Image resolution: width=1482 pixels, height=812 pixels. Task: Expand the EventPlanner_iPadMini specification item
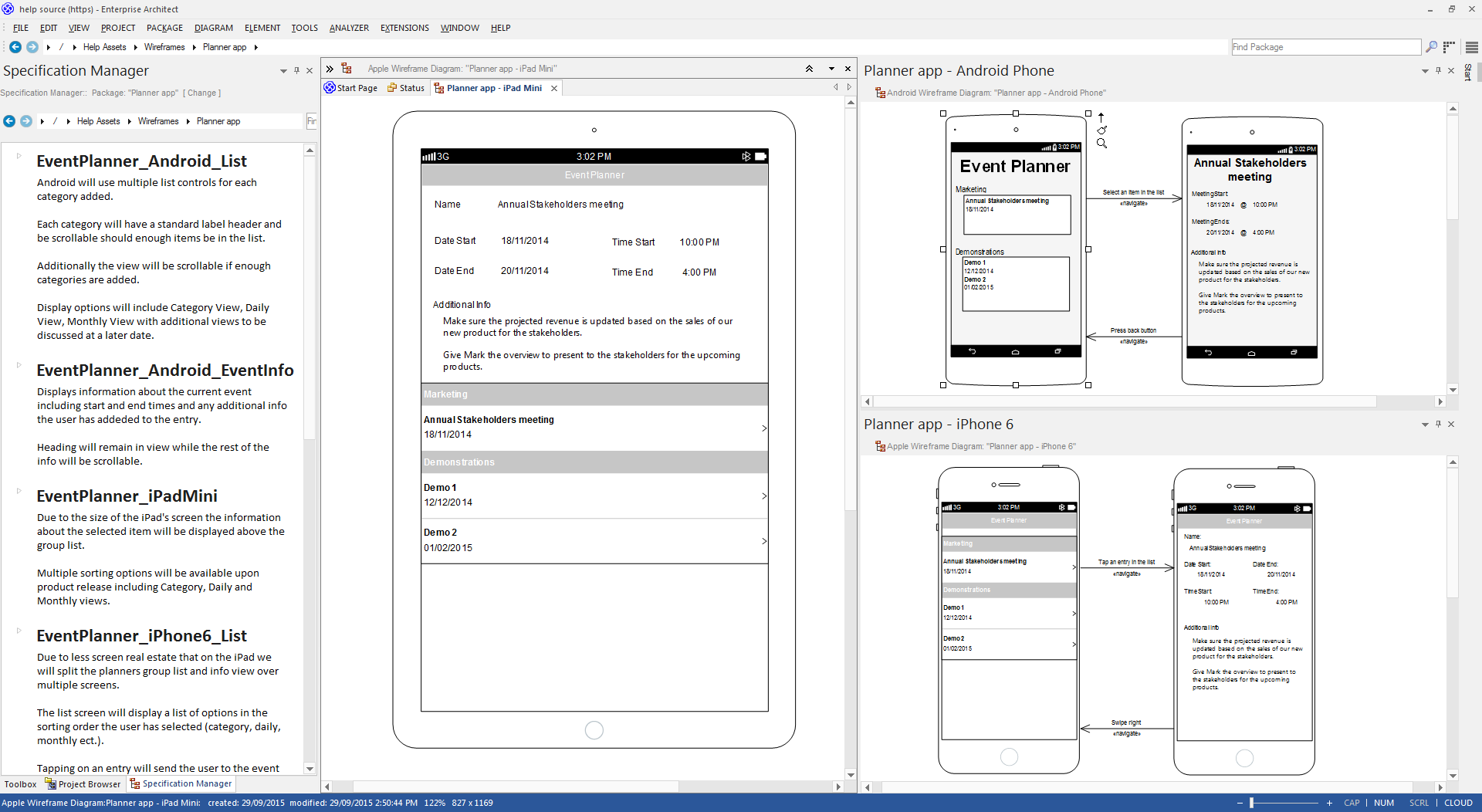19,491
